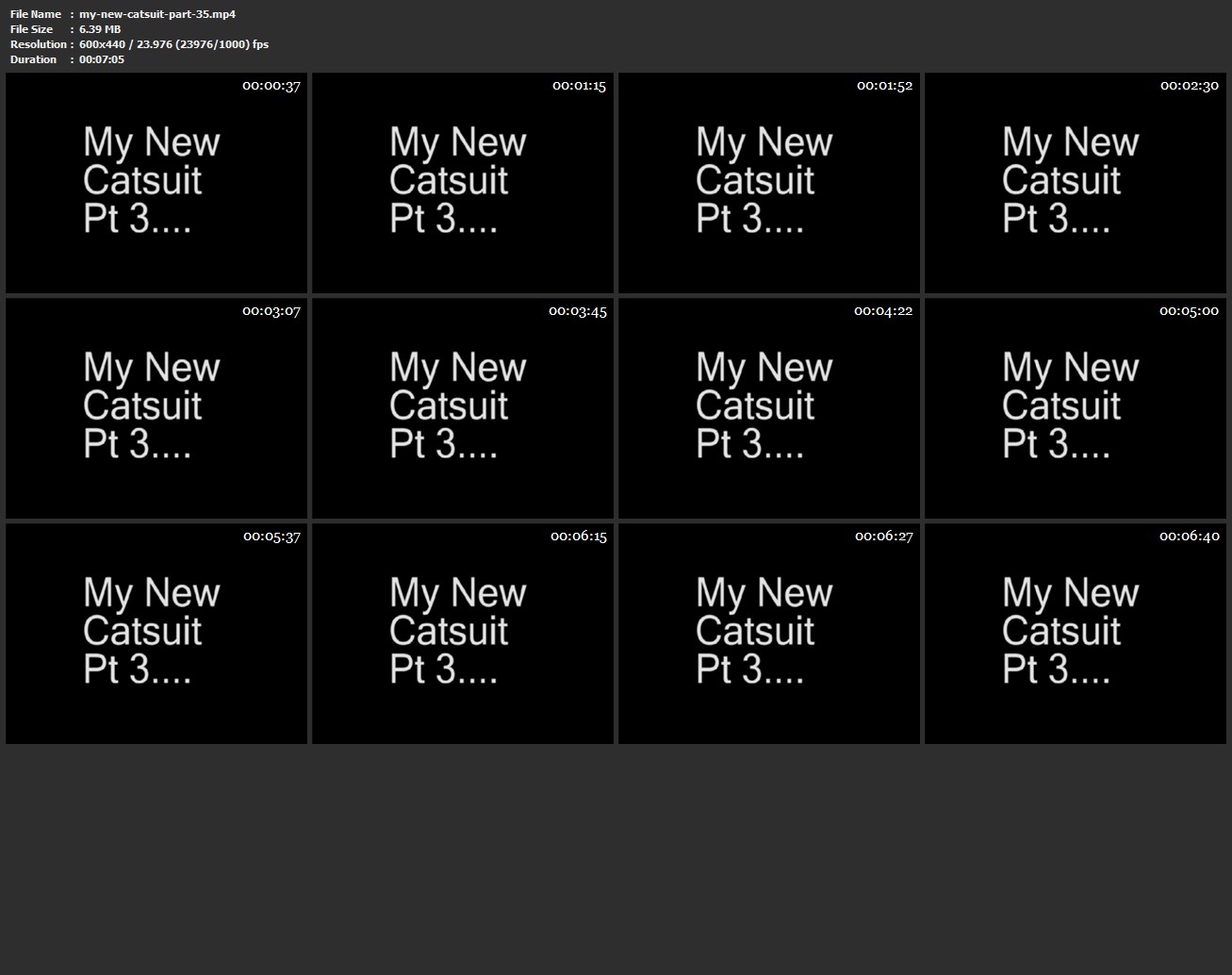Click the File Name label
This screenshot has height=975, width=1232.
(x=36, y=14)
